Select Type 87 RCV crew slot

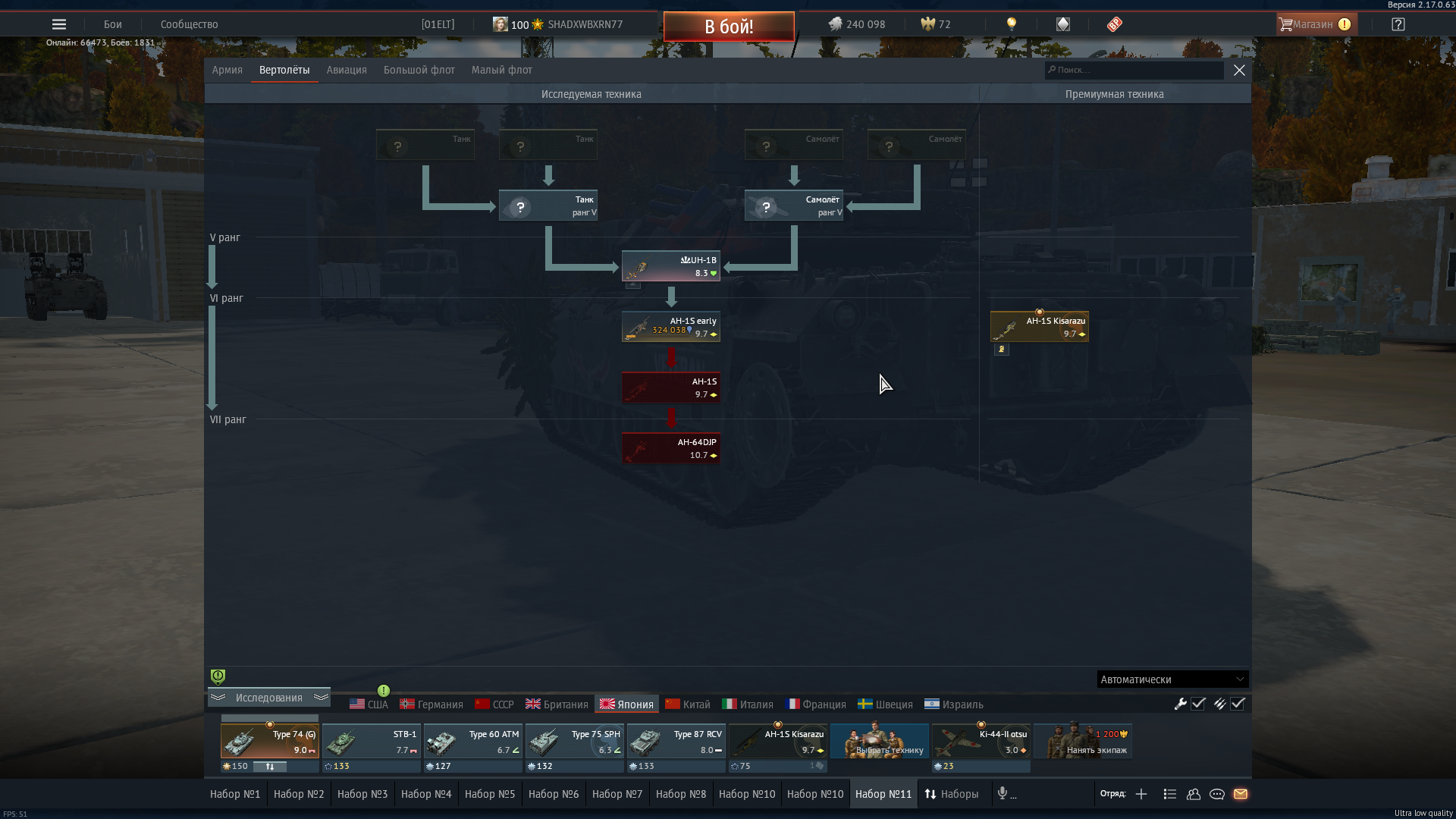(676, 741)
